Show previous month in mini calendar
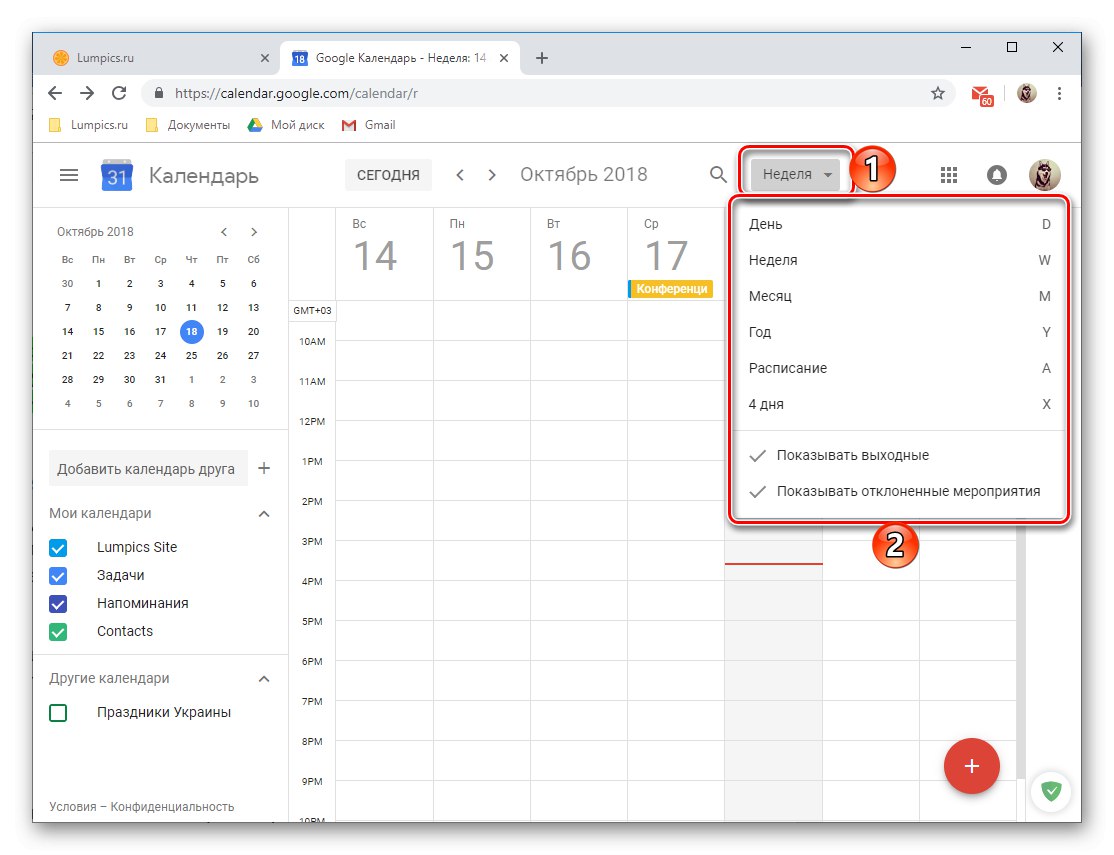This screenshot has width=1114, height=855. coord(224,232)
